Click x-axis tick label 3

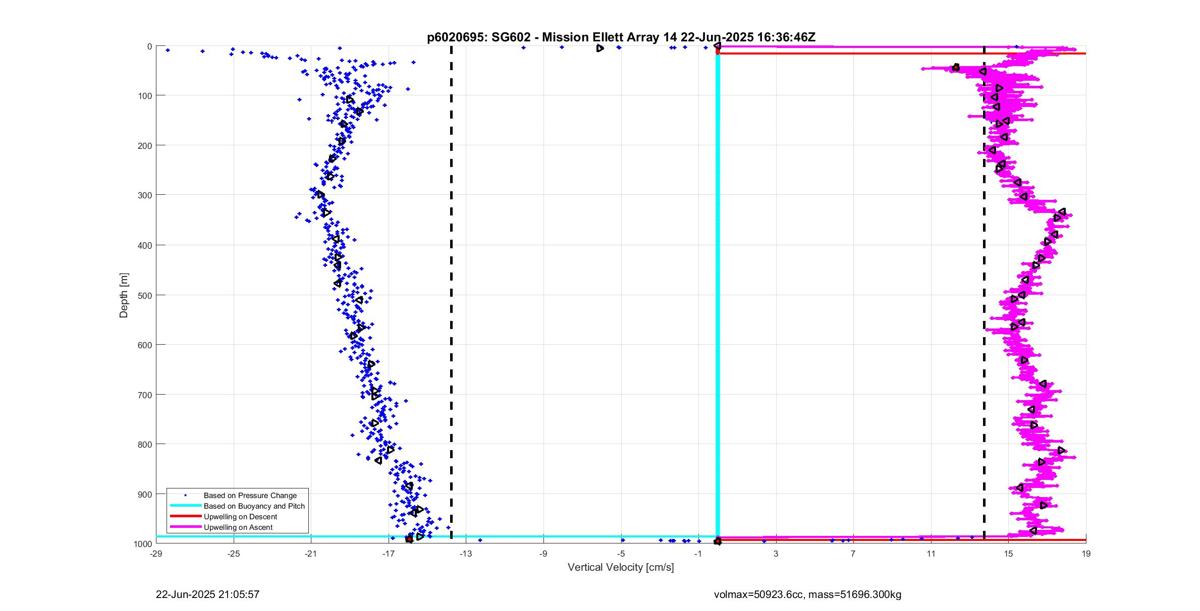coord(776,553)
